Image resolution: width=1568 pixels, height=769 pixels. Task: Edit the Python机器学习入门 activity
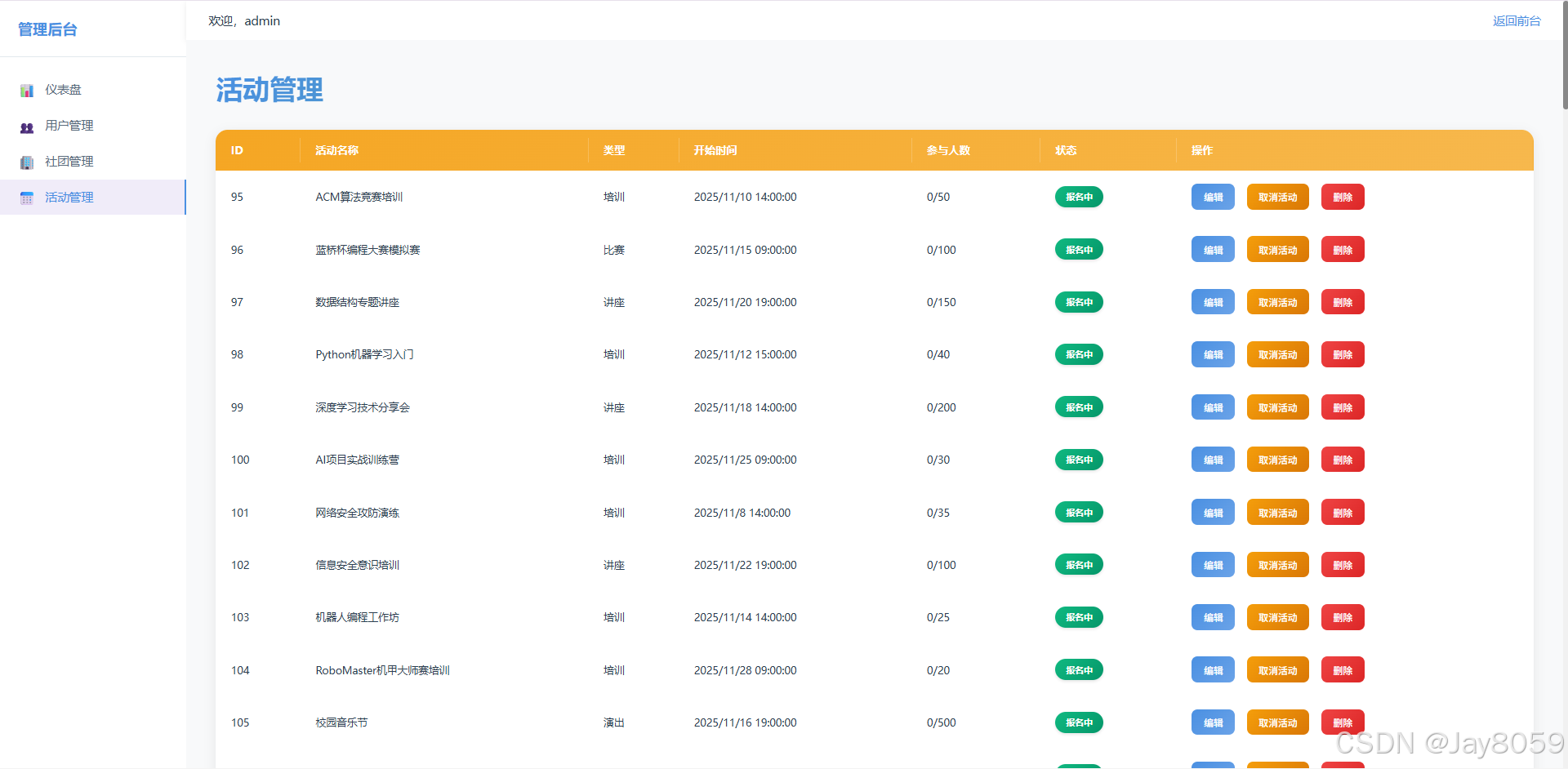1213,354
